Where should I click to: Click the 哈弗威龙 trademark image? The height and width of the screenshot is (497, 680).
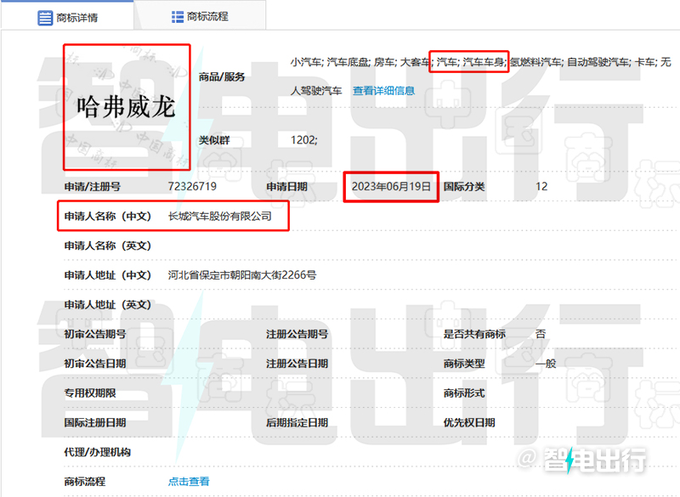[127, 107]
